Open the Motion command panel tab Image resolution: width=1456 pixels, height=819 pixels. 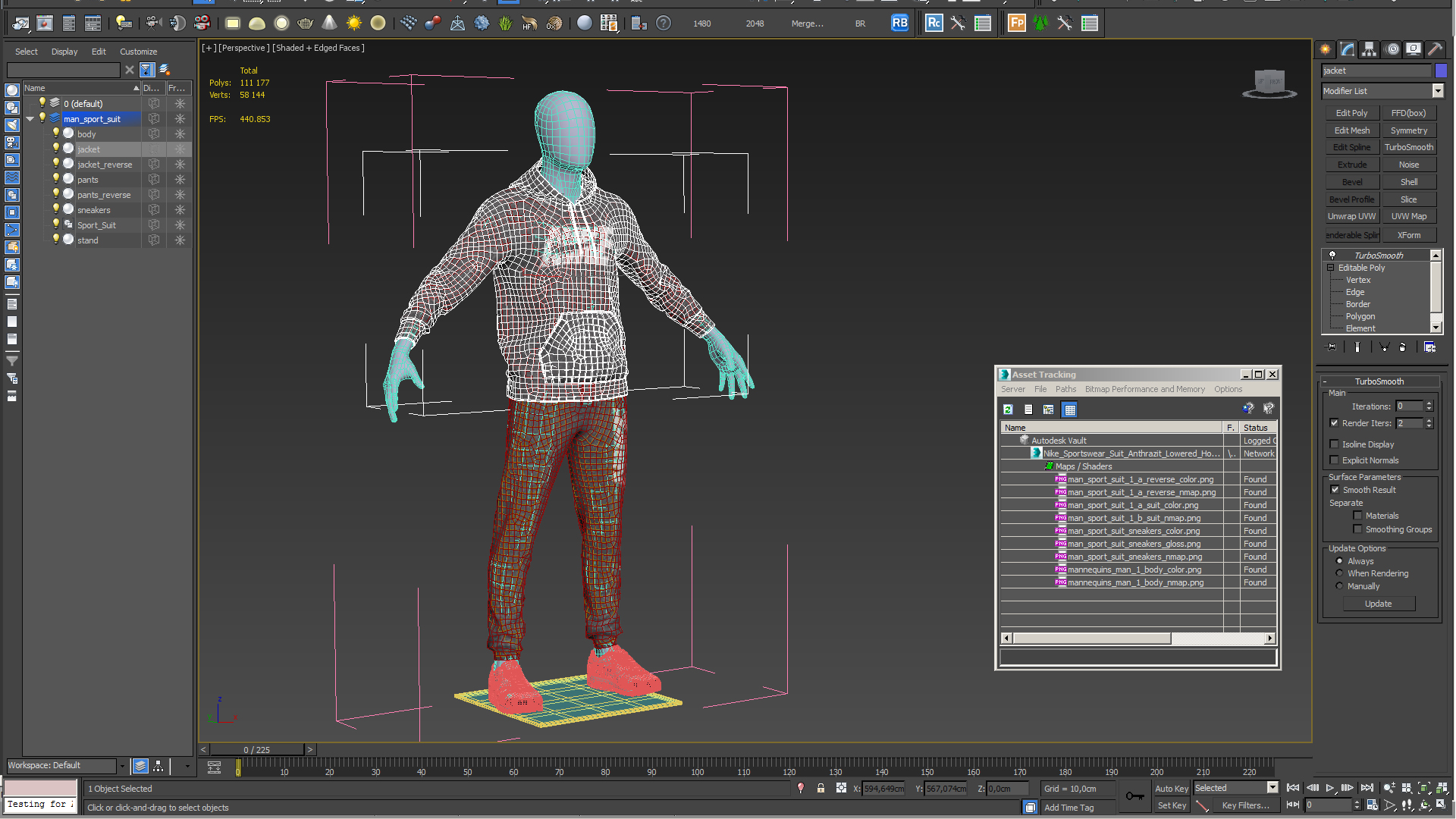coord(1392,49)
